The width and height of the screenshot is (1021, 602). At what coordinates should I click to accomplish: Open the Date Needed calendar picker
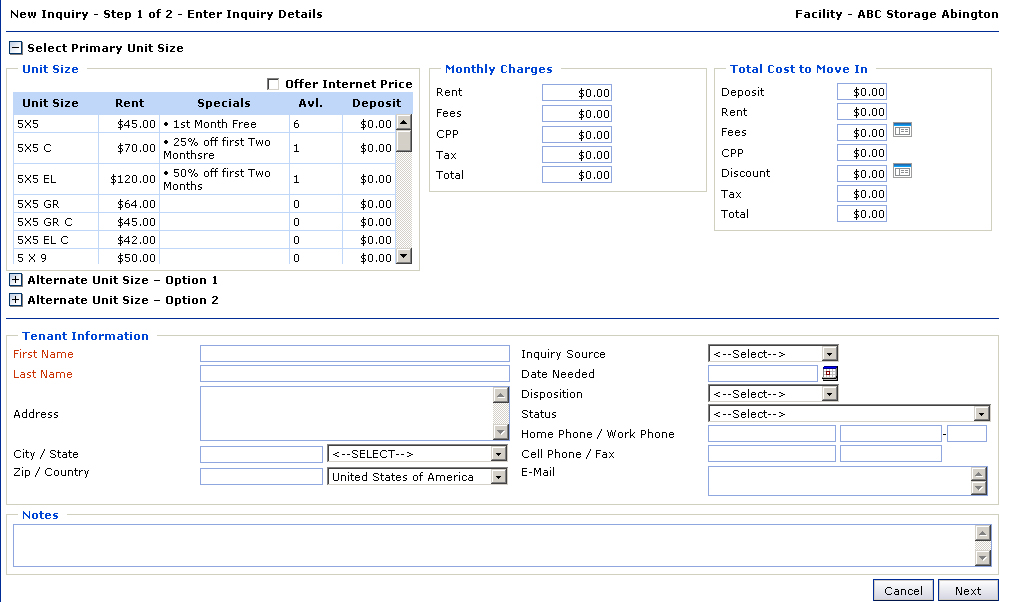click(x=830, y=374)
